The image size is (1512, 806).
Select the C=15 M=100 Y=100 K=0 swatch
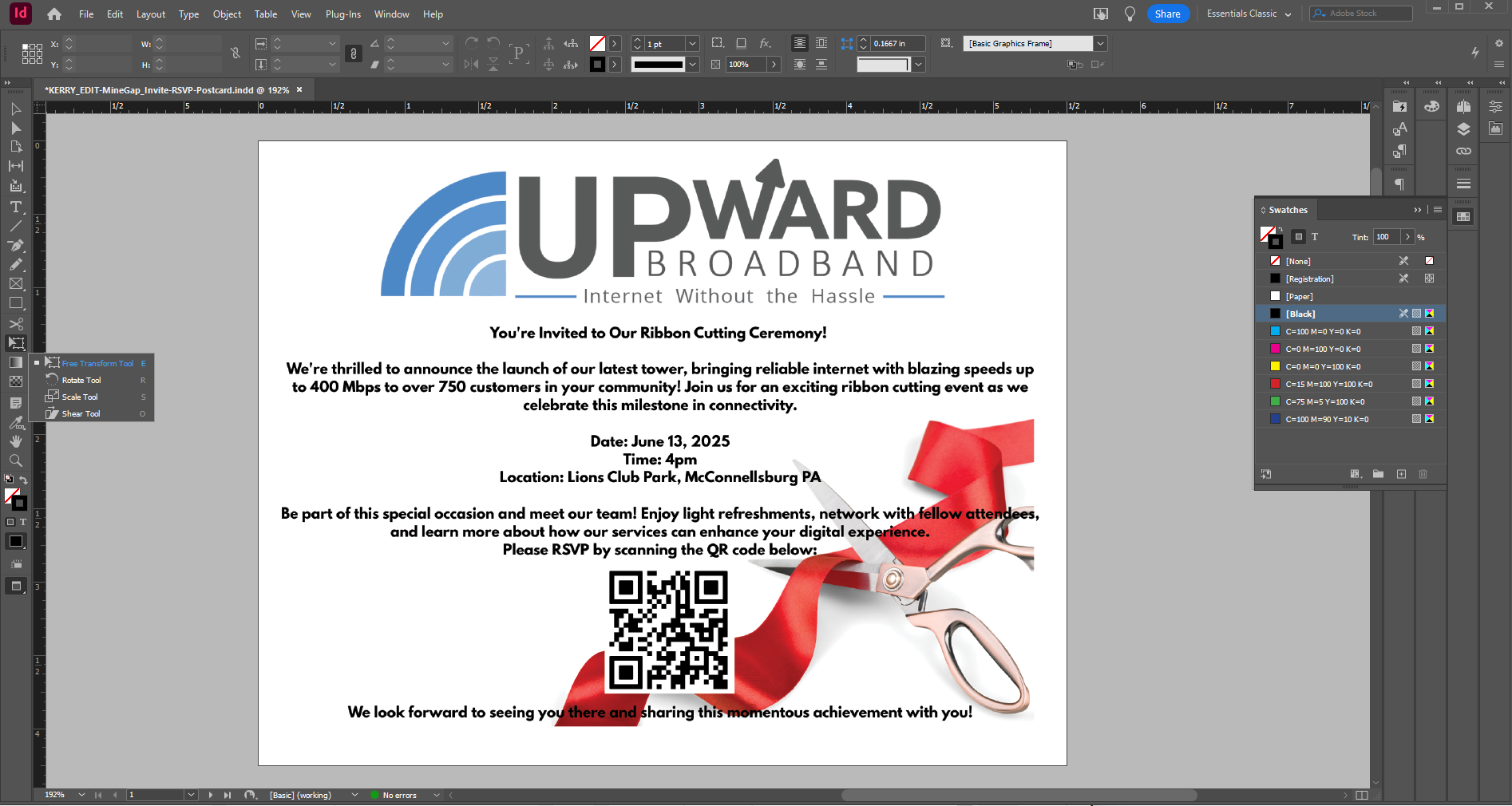click(x=1351, y=384)
